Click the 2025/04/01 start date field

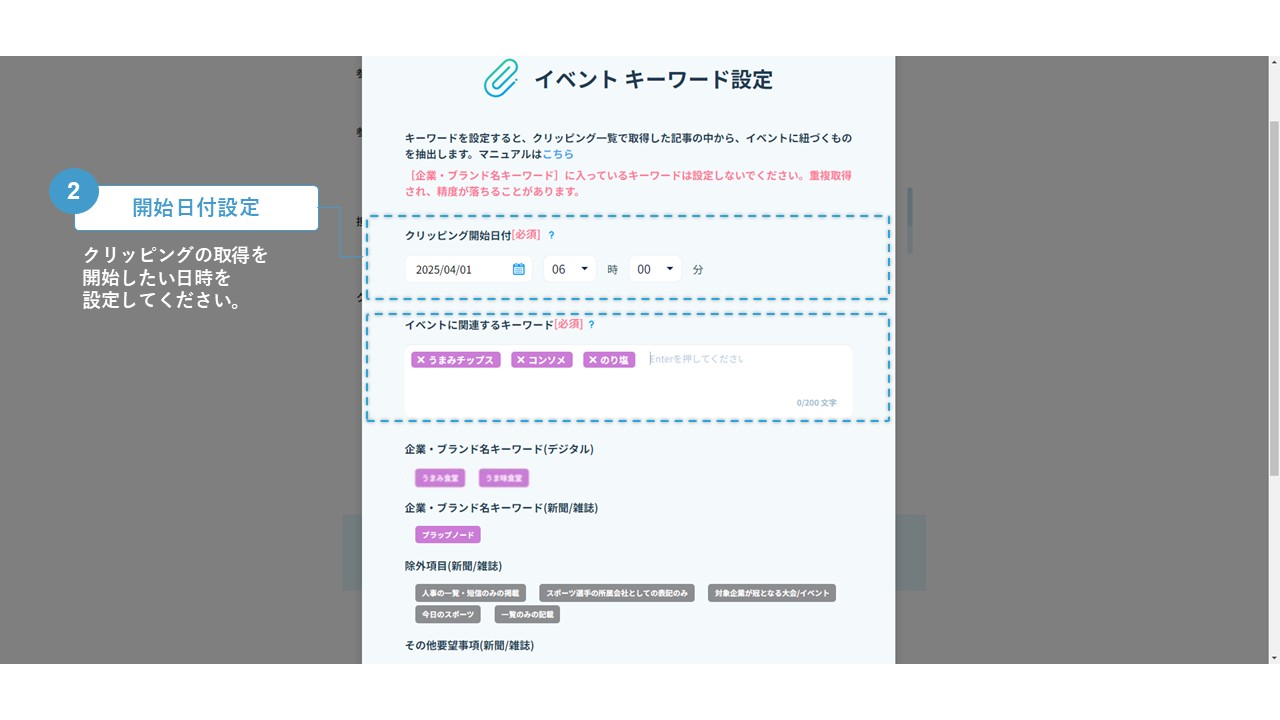458,269
